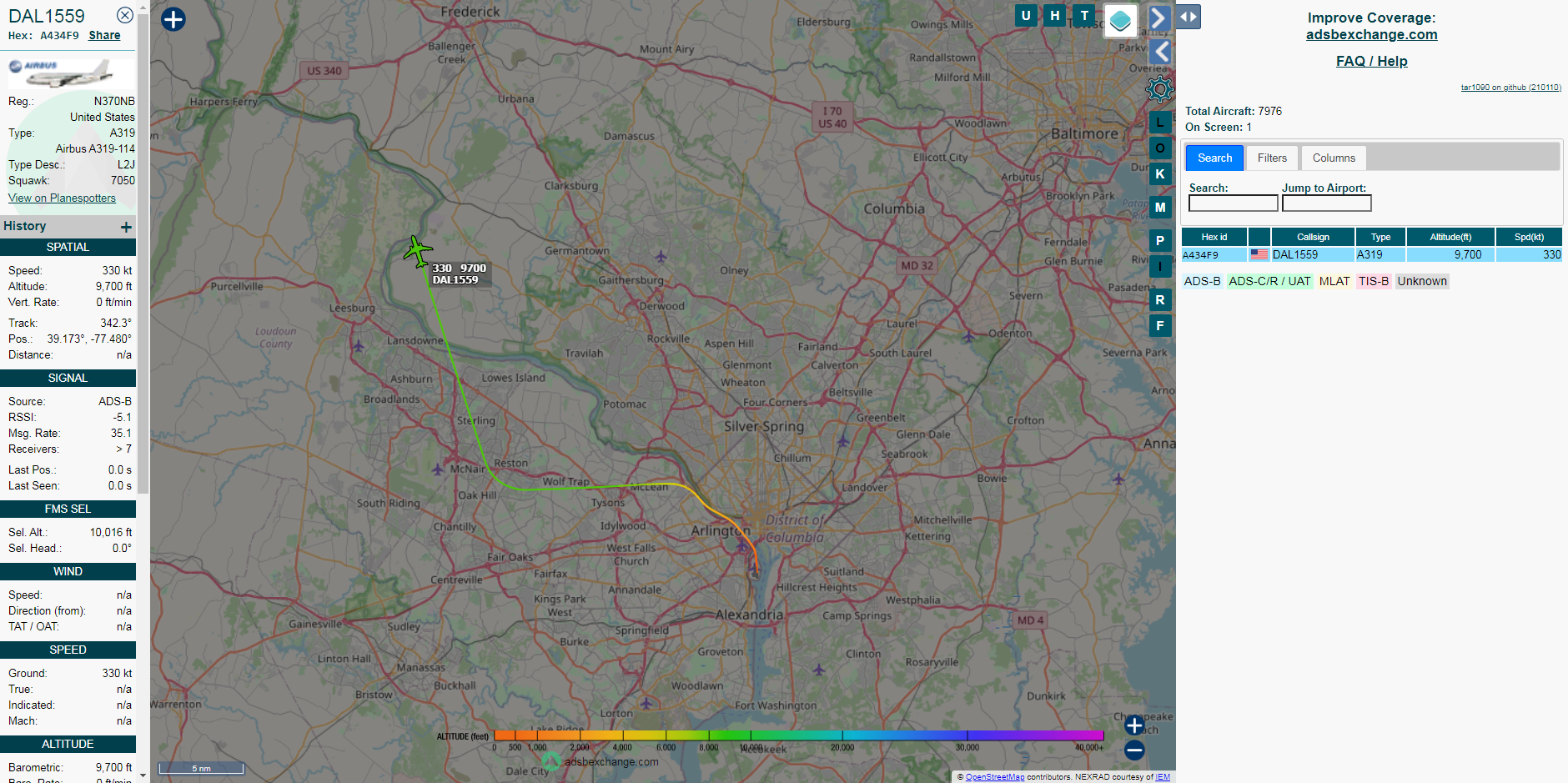This screenshot has width=1568, height=783.
Task: Open tar1090 on github link
Action: coord(1510,87)
